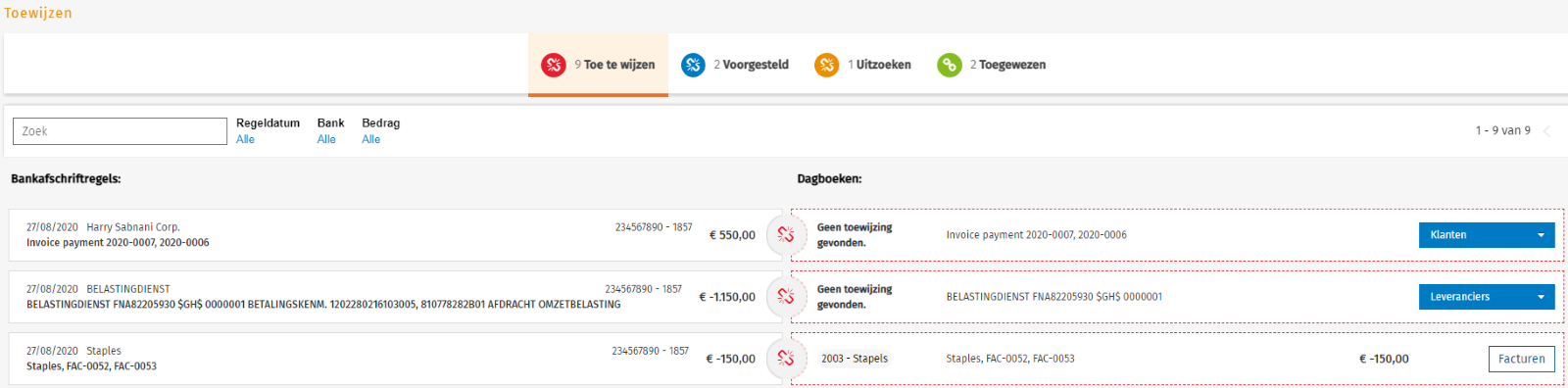Click orange link icon beside Uitzoeken

(827, 65)
